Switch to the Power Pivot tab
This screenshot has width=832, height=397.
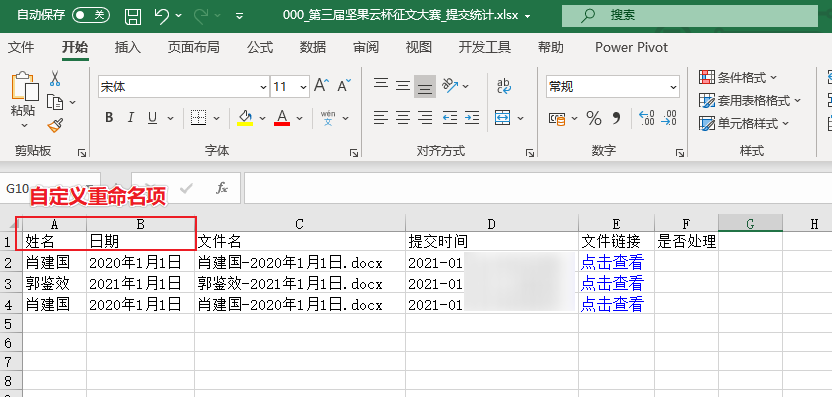coord(631,47)
